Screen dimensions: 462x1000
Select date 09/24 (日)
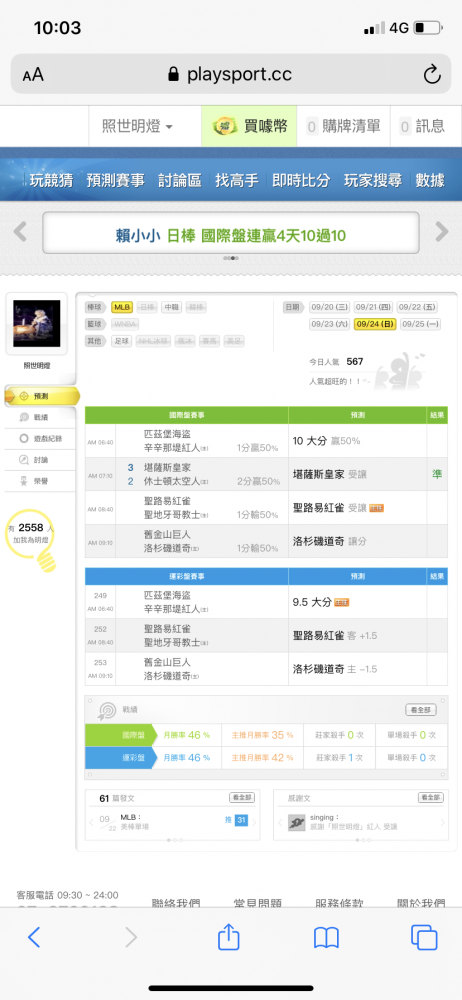(x=375, y=324)
